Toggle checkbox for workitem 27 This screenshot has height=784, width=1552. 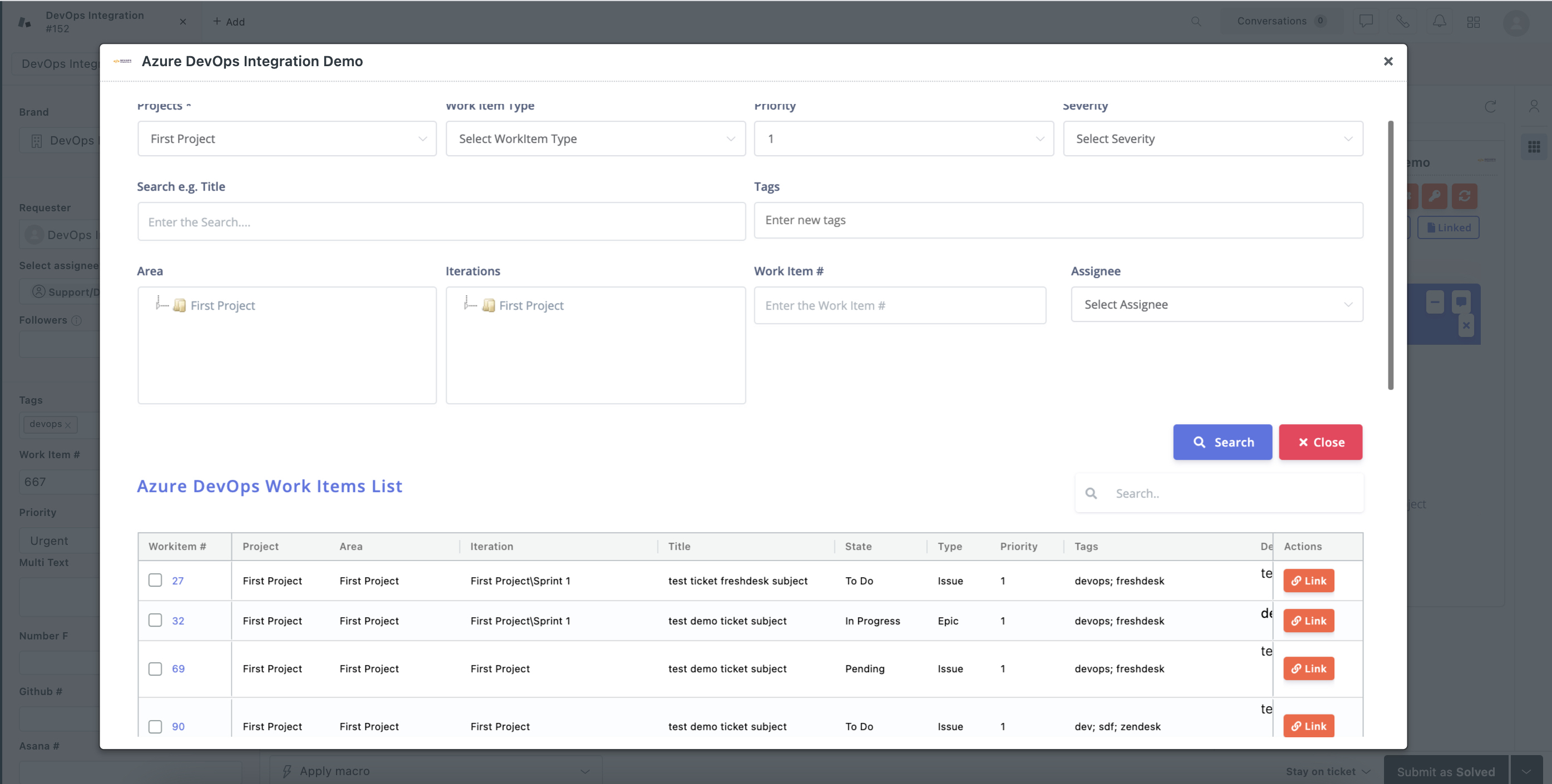click(x=155, y=579)
